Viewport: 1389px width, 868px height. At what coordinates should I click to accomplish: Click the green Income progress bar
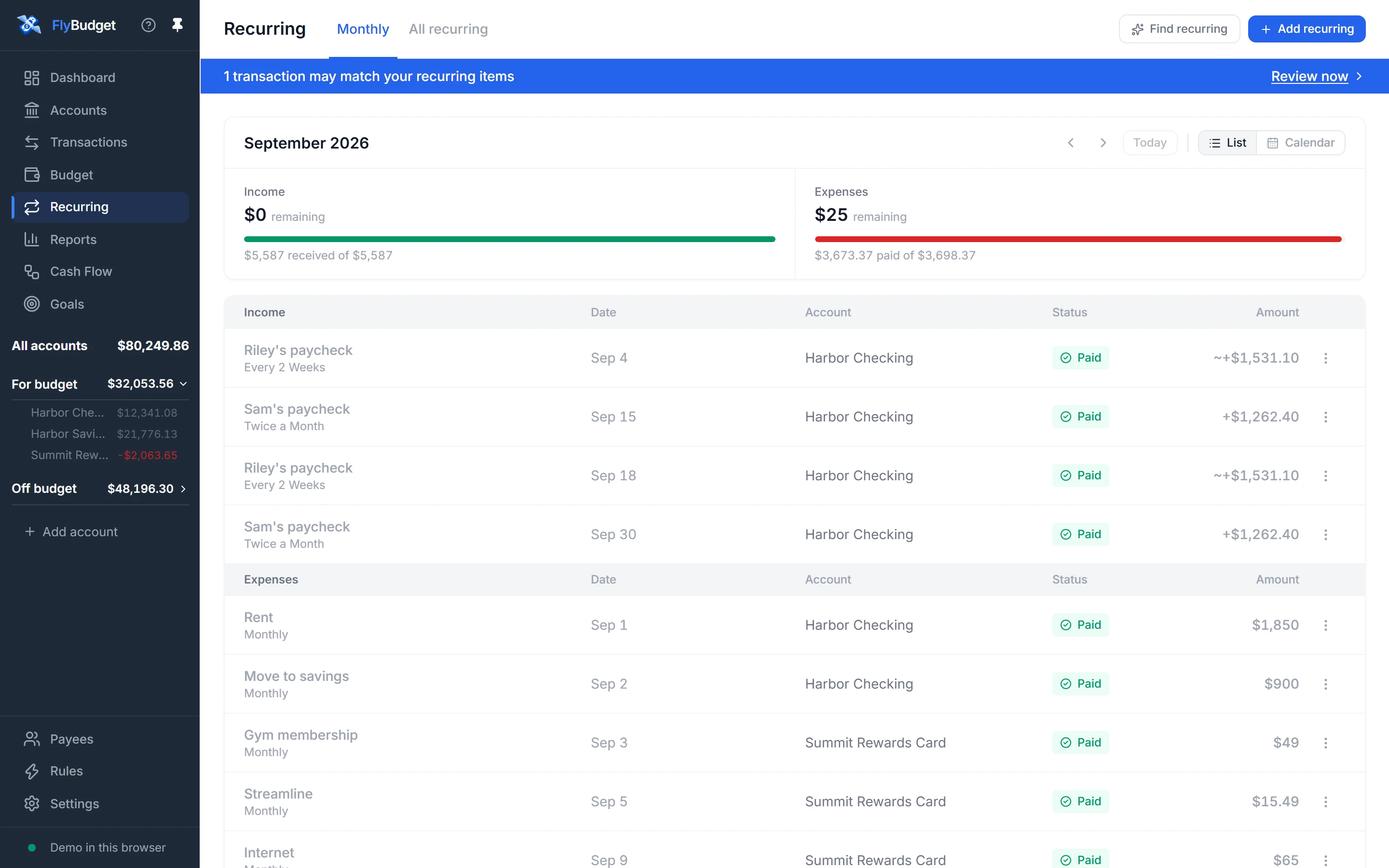tap(509, 239)
